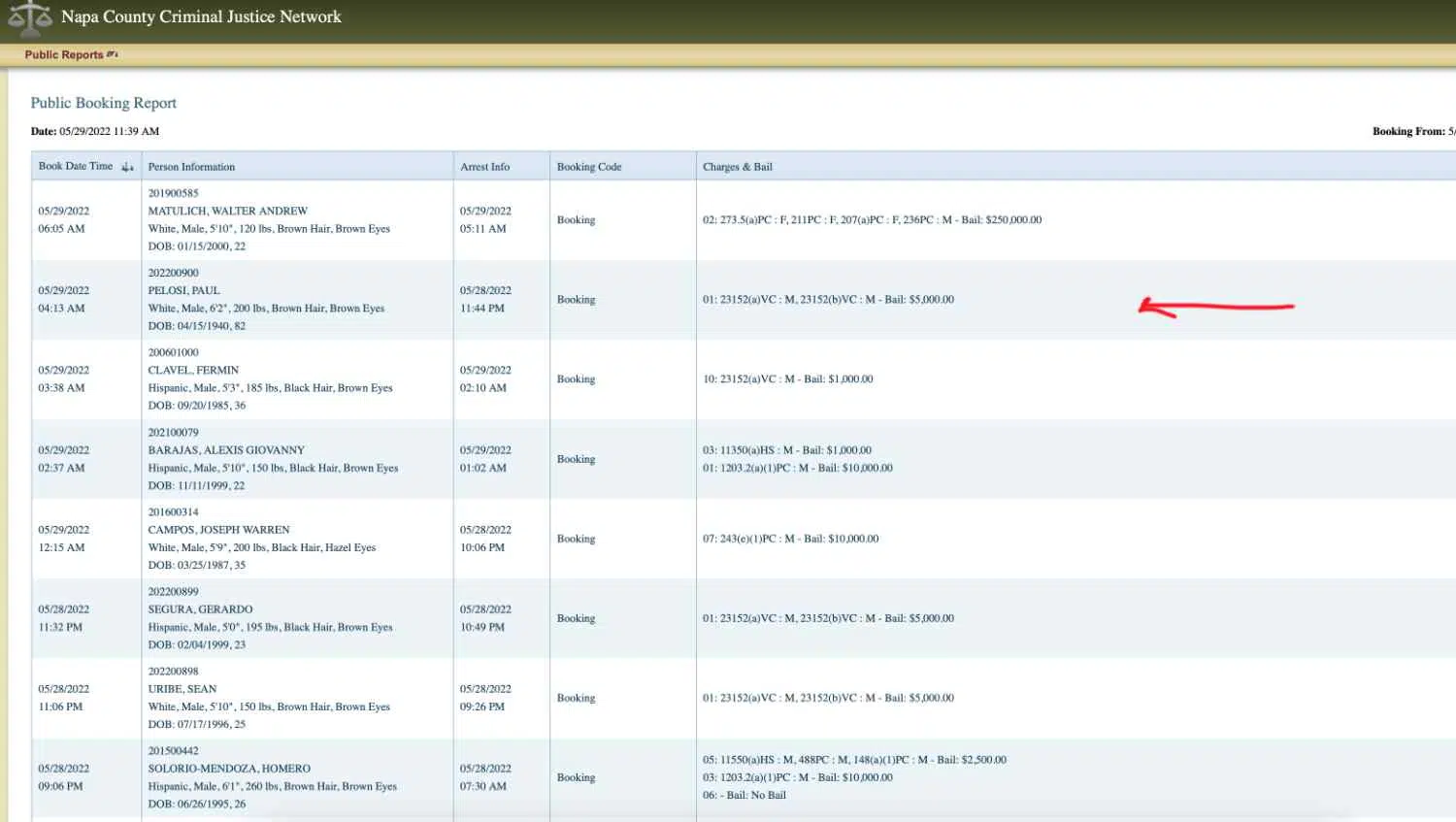Select the name SOLORIO-MENDOZA, HOMERO
Screen dimensions: 1456x822
click(229, 769)
